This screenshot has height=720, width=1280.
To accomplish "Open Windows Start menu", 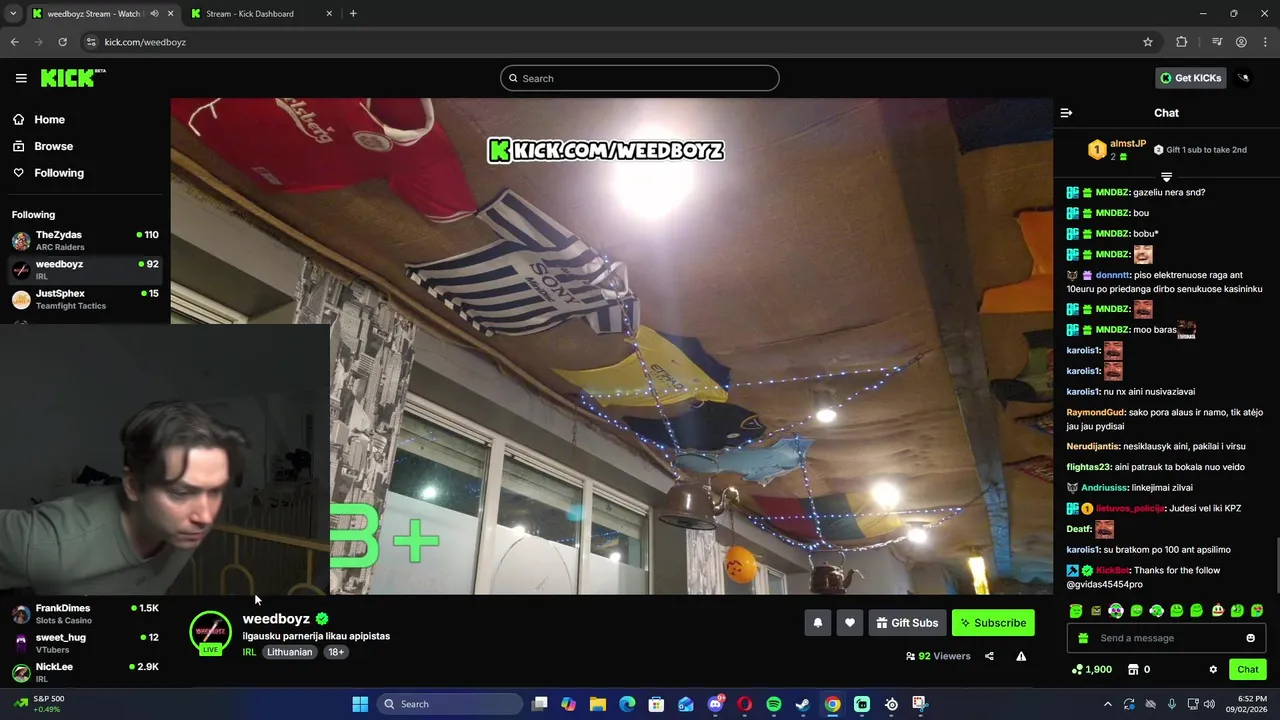I will point(360,704).
